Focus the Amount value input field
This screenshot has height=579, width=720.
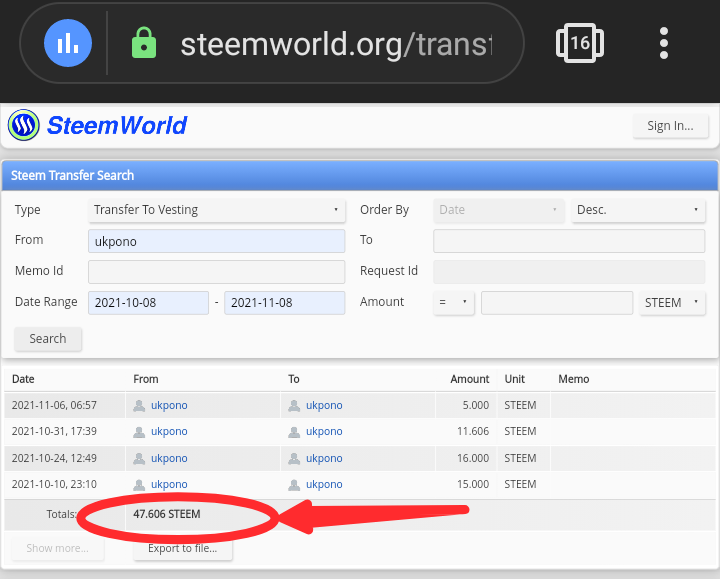pos(557,303)
